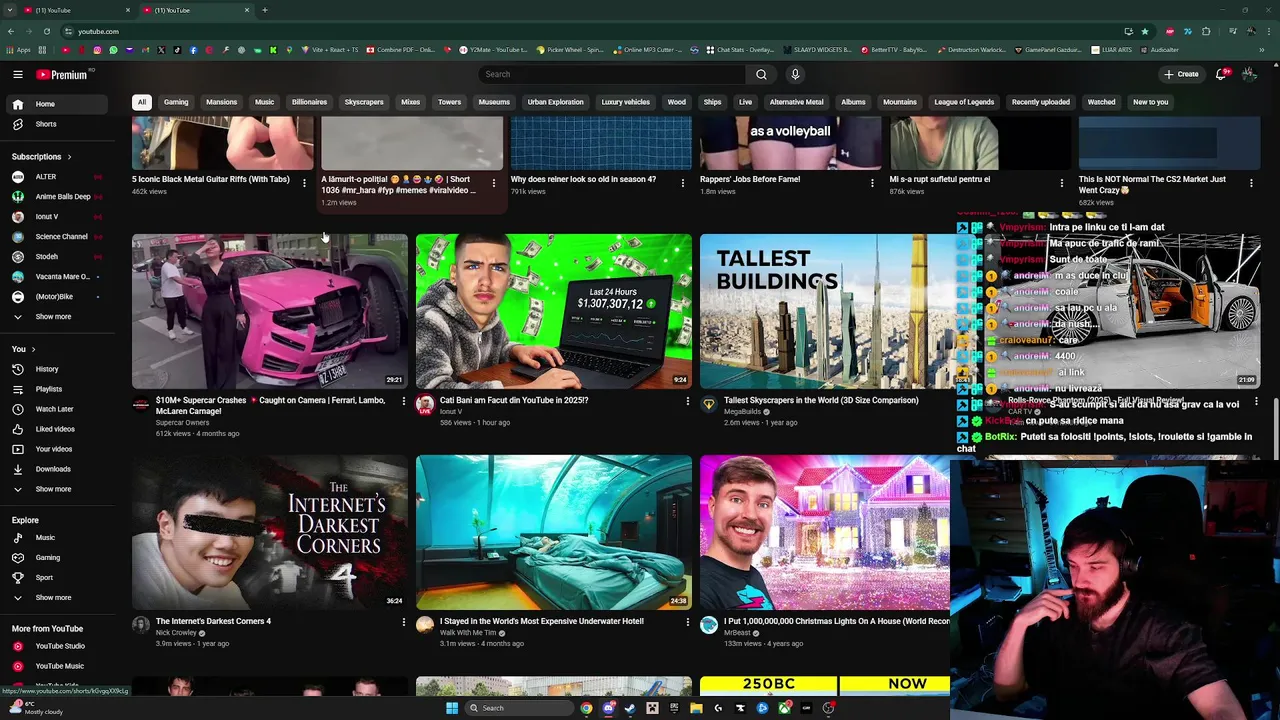This screenshot has height=720, width=1280.
Task: Open Chrome from the taskbar
Action: tap(586, 708)
